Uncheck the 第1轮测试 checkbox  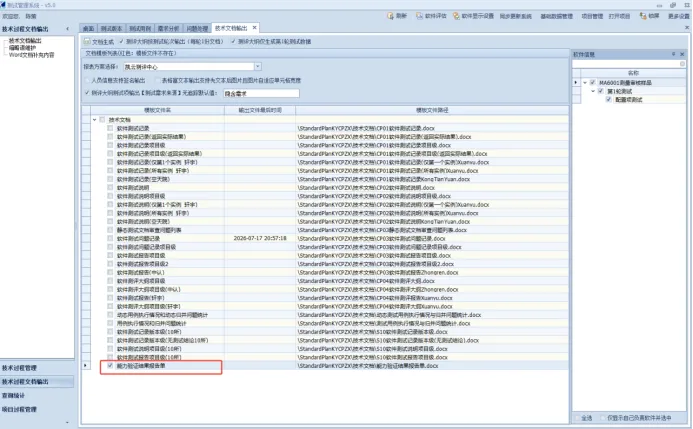[601, 91]
